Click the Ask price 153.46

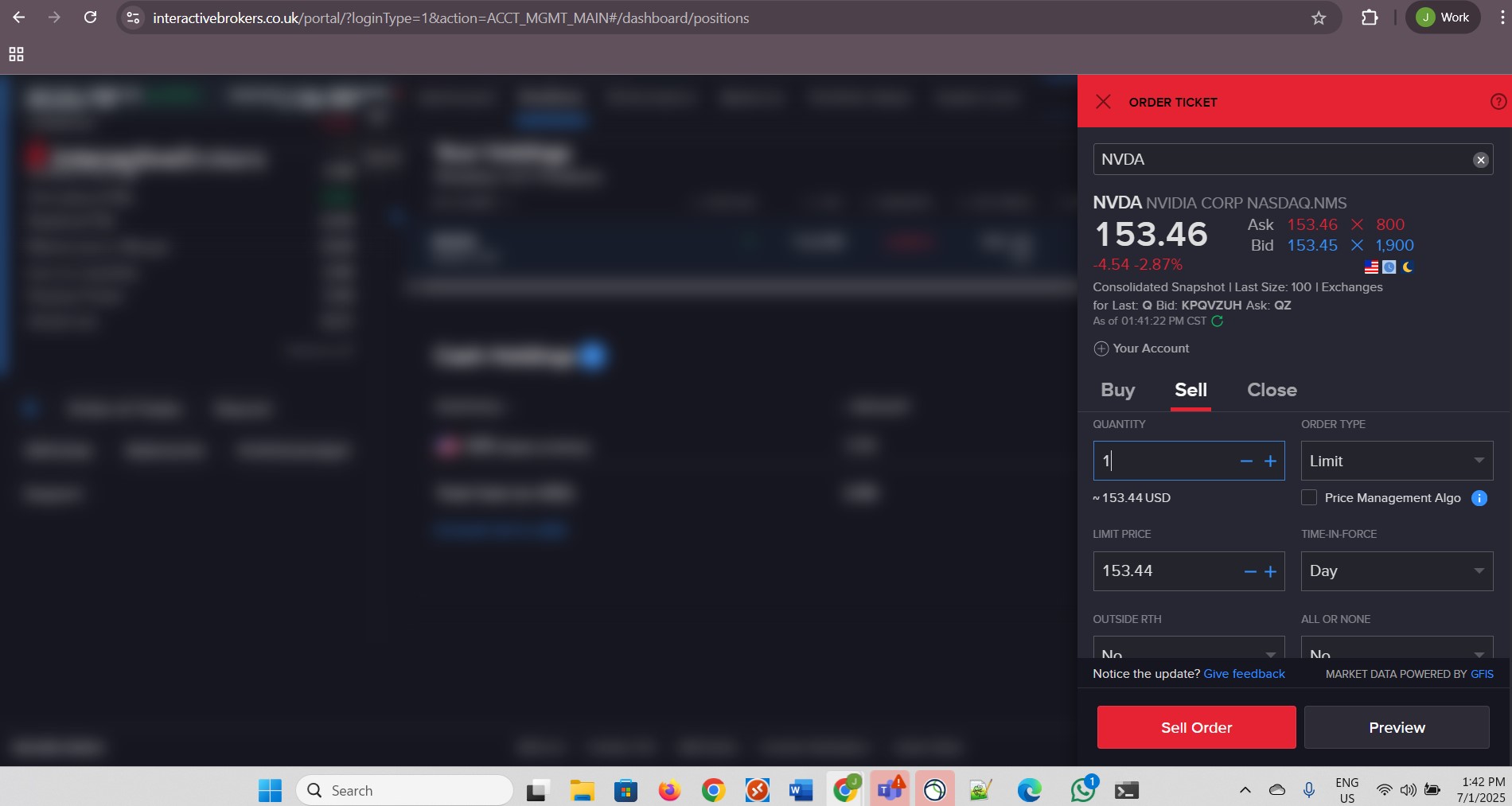tap(1312, 224)
